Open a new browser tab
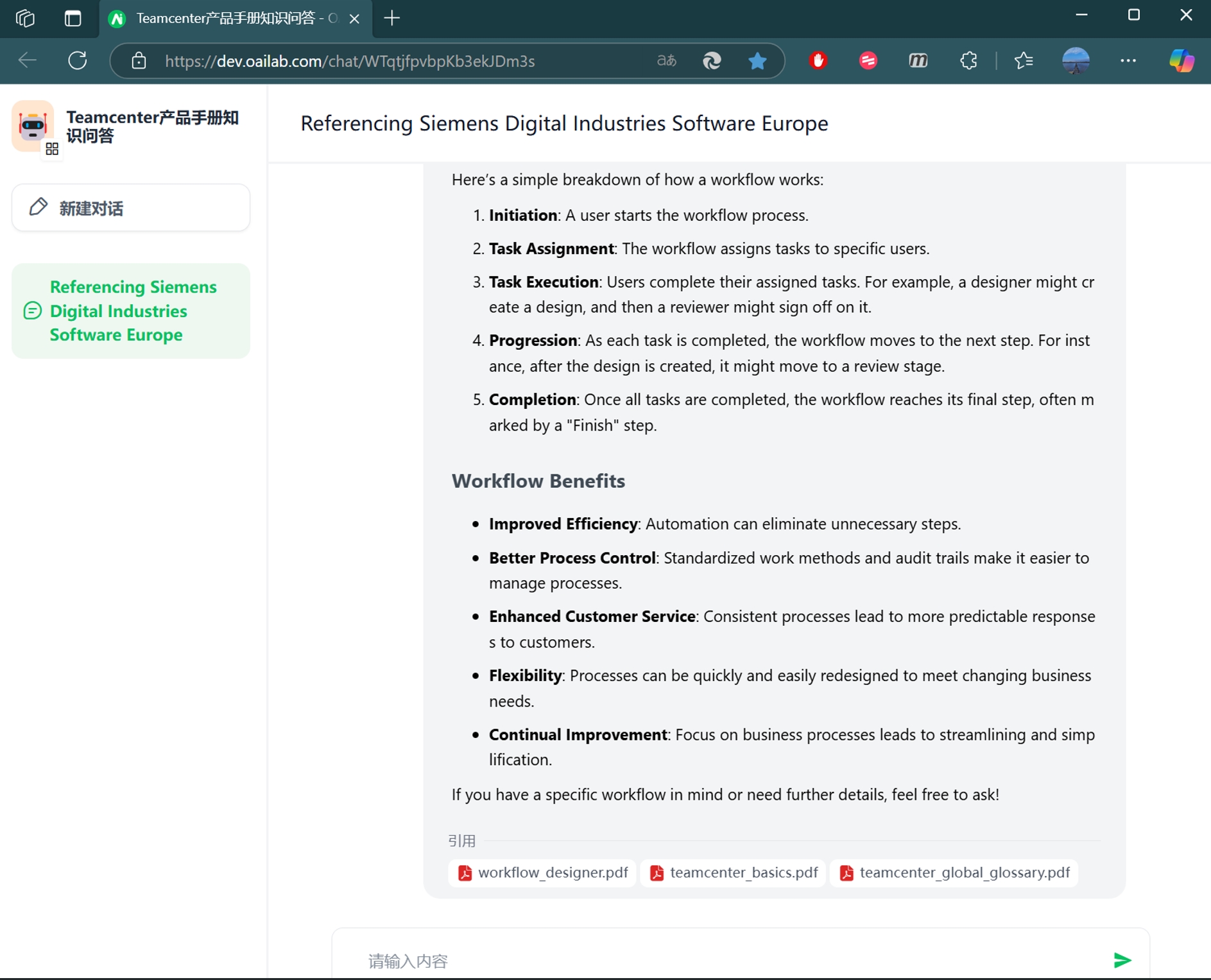1211x980 pixels. tap(391, 18)
